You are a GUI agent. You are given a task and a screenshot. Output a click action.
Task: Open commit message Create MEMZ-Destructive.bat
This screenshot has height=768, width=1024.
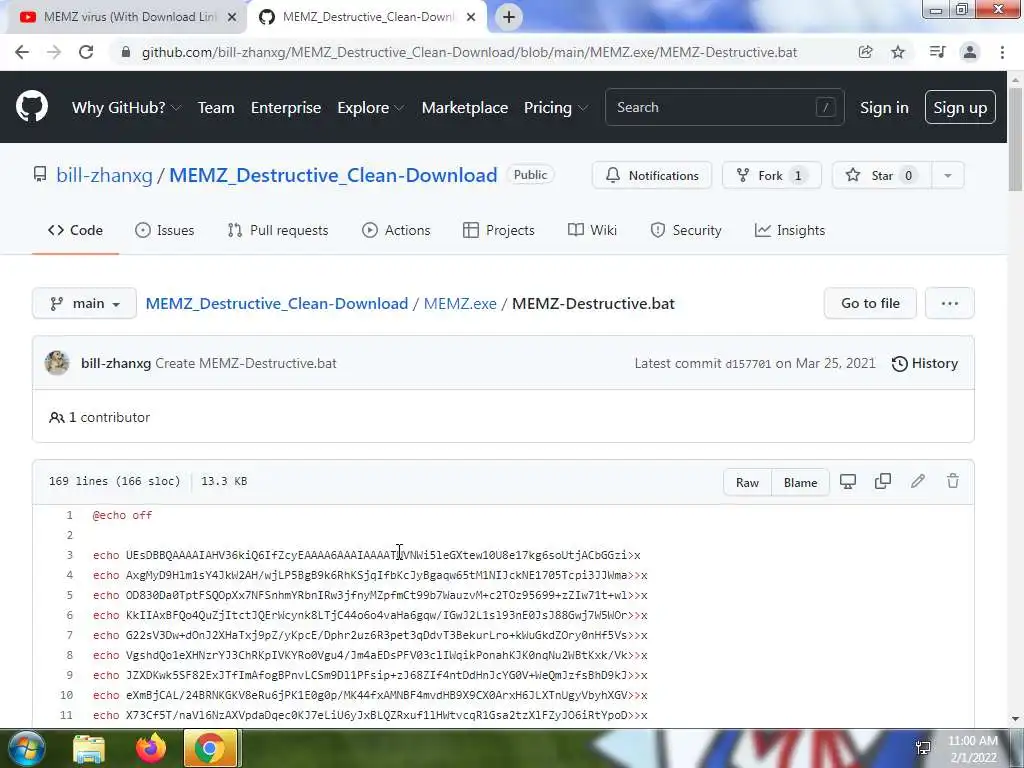tap(246, 363)
